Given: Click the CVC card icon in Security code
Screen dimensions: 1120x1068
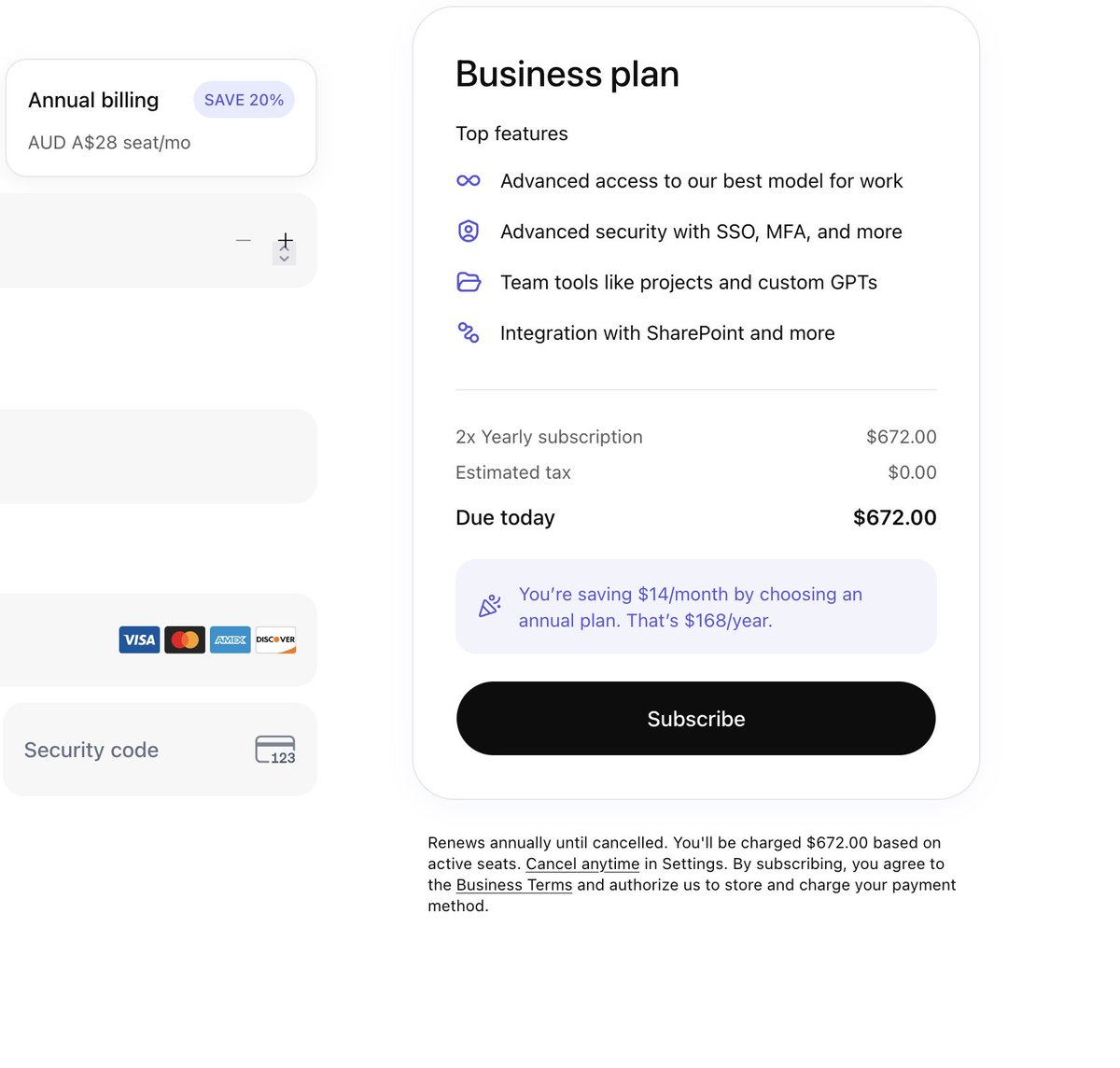Looking at the screenshot, I should pos(275,750).
